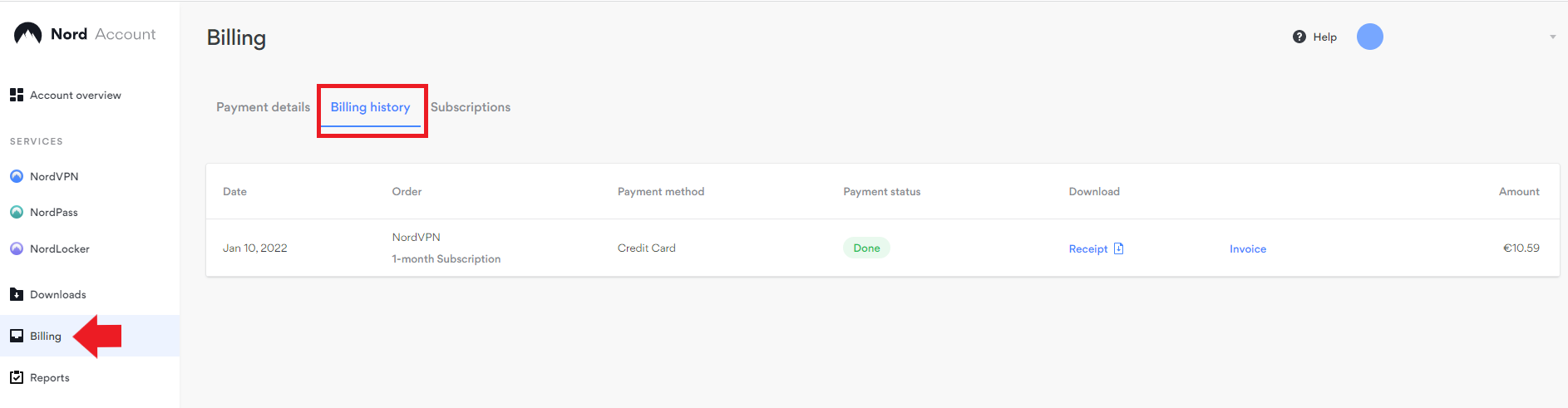
Task: Click the NordLocker service icon
Action: (x=17, y=248)
